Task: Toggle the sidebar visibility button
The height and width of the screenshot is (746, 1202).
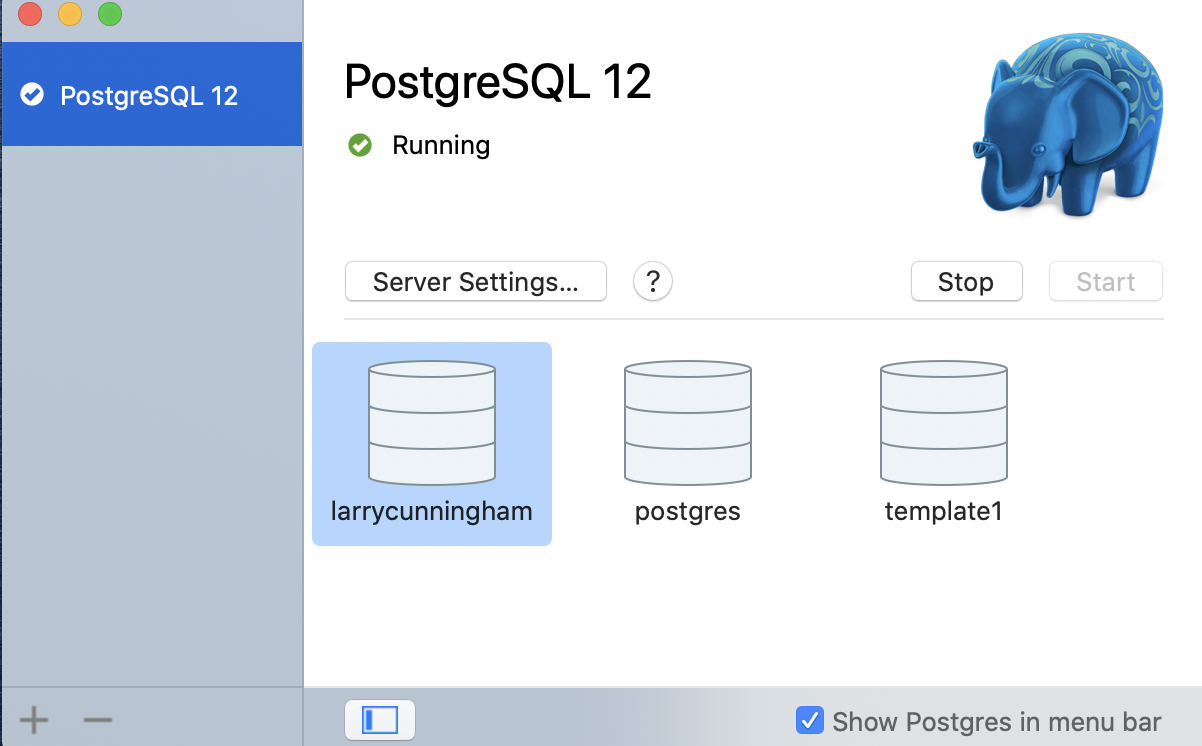Action: click(x=379, y=720)
